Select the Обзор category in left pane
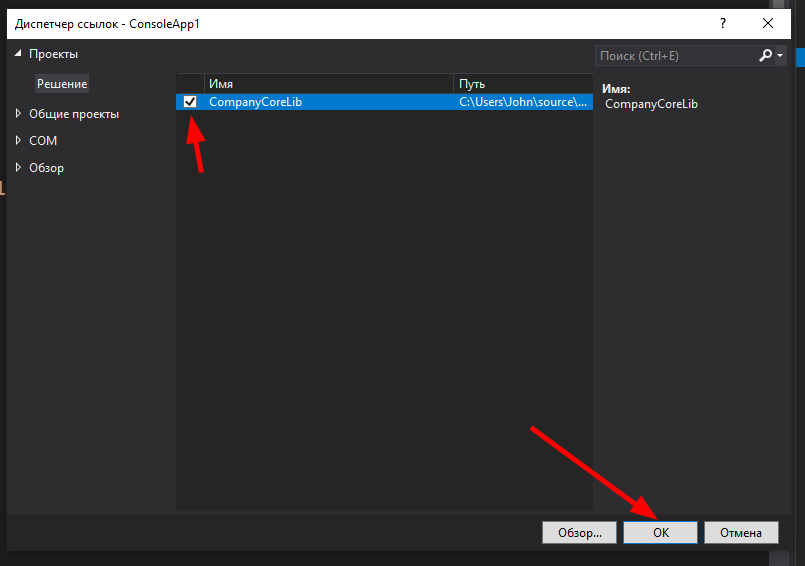The image size is (805, 566). pos(46,168)
